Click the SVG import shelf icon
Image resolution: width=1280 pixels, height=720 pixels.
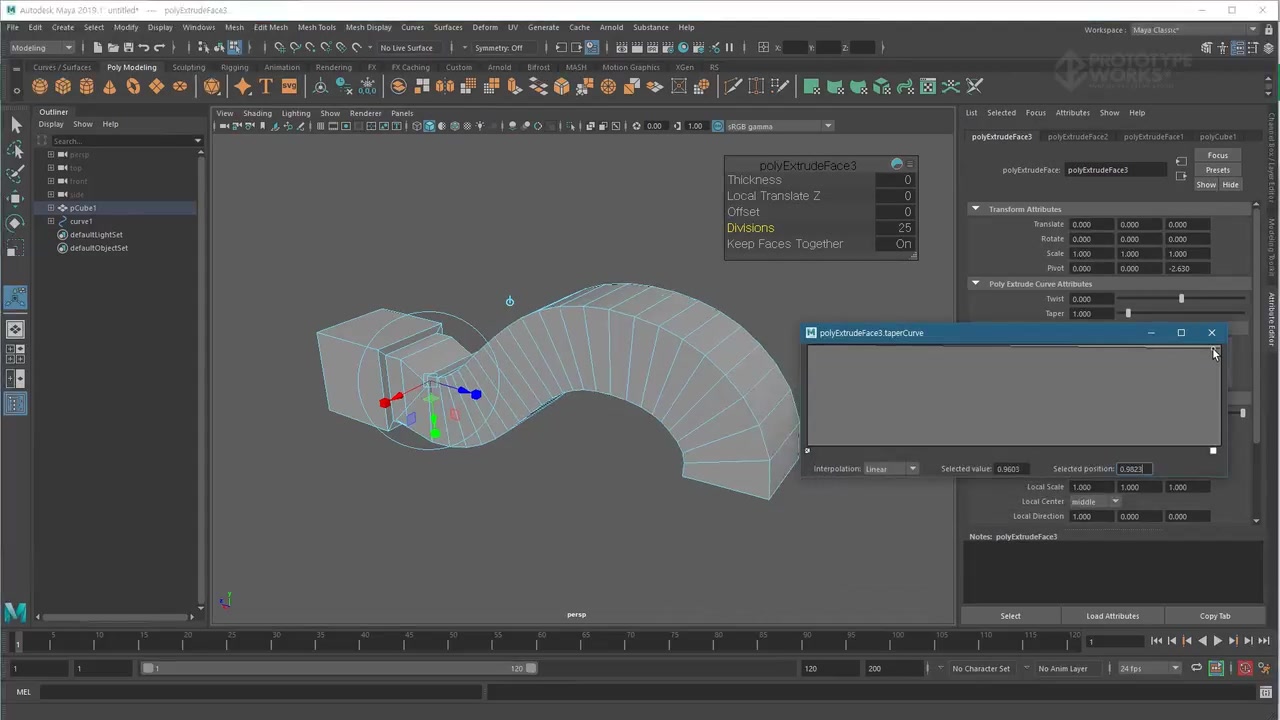(289, 87)
